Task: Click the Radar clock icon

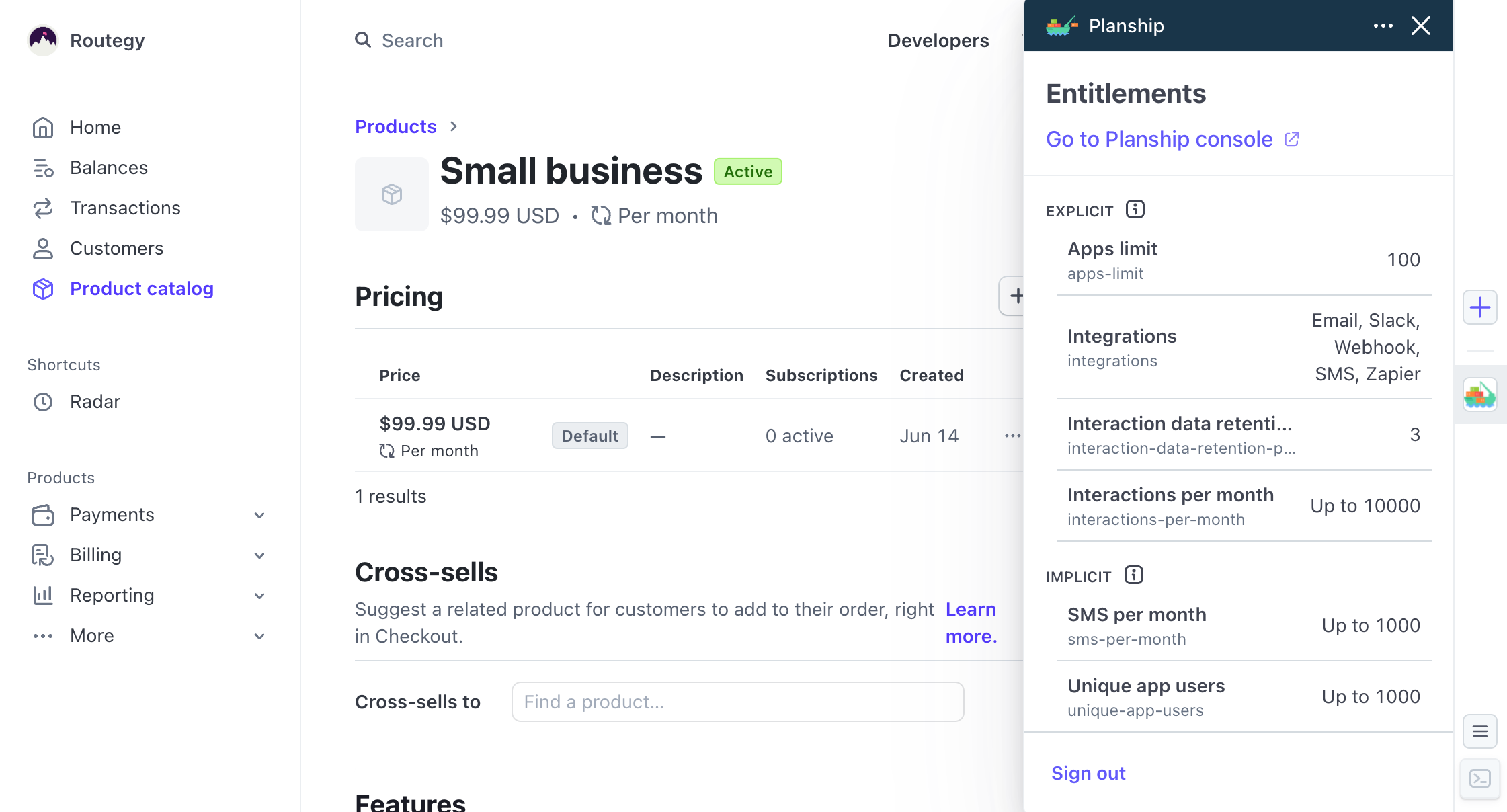Action: point(43,401)
